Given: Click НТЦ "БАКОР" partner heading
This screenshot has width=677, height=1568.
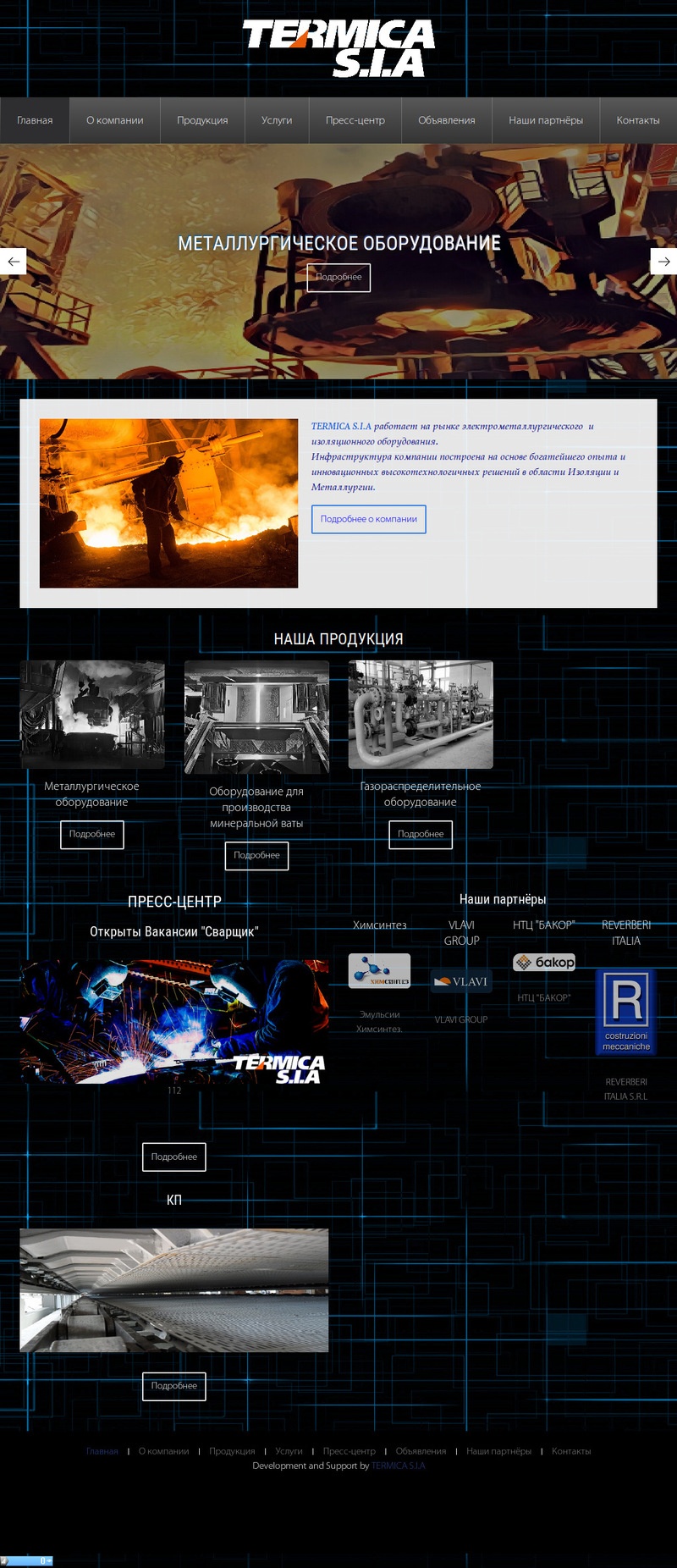Looking at the screenshot, I should pyautogui.click(x=544, y=925).
